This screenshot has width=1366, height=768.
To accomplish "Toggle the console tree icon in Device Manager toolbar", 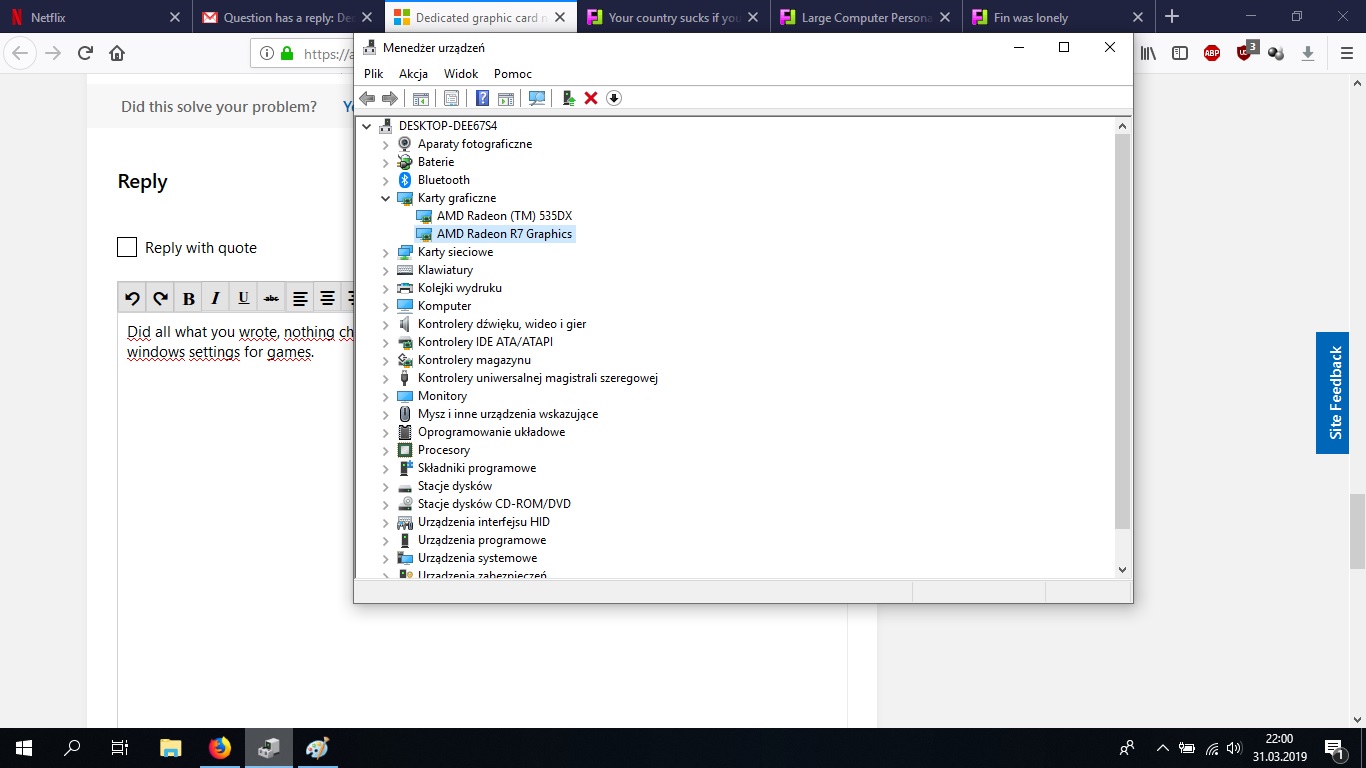I will [x=421, y=98].
